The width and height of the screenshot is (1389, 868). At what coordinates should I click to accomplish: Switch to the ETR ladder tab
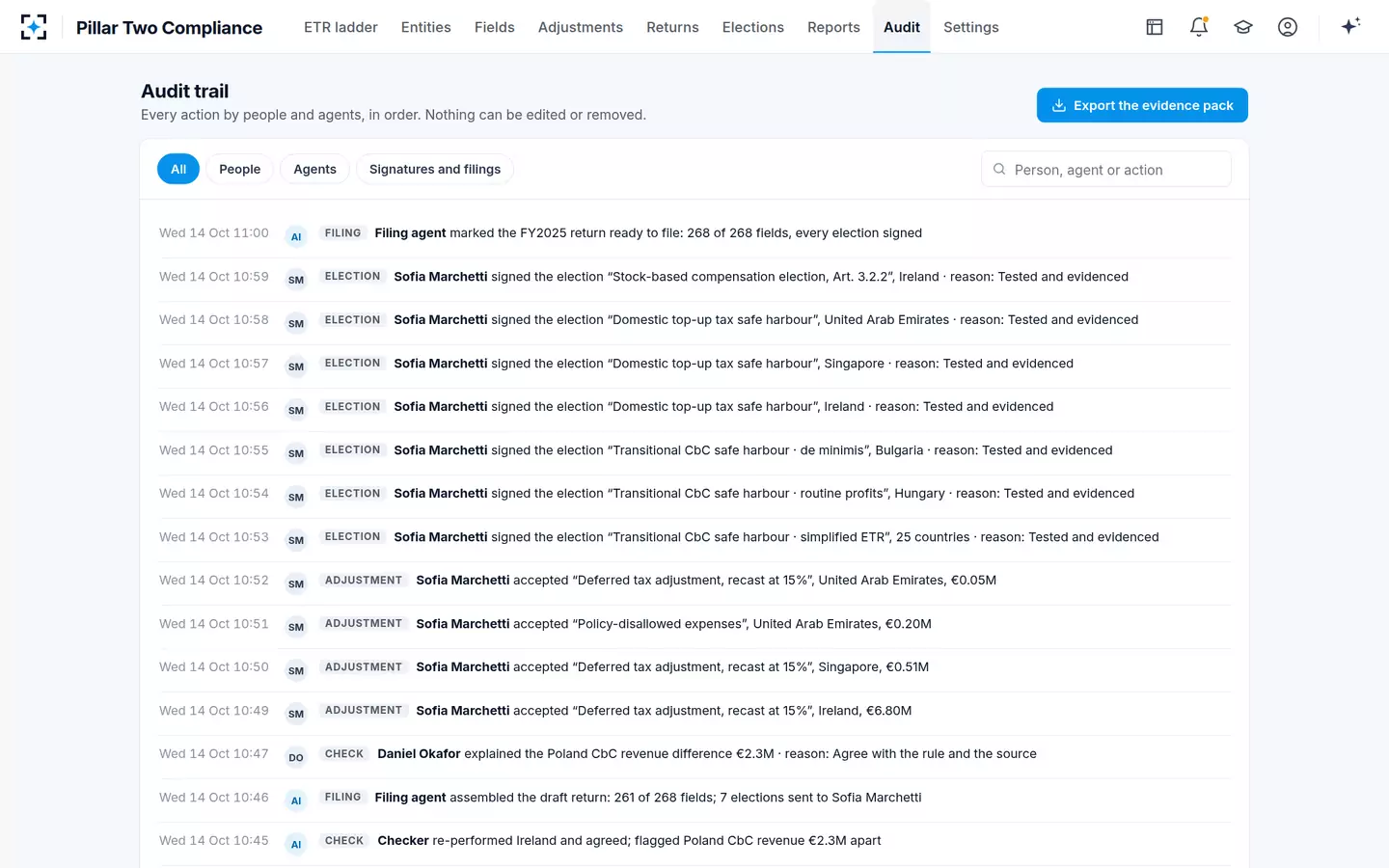340,27
